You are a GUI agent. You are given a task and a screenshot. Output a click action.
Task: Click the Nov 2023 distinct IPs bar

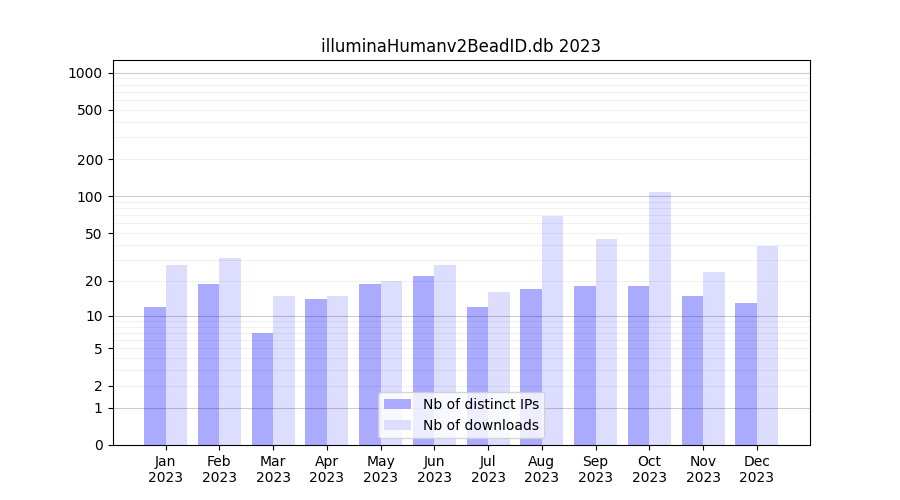tap(692, 370)
